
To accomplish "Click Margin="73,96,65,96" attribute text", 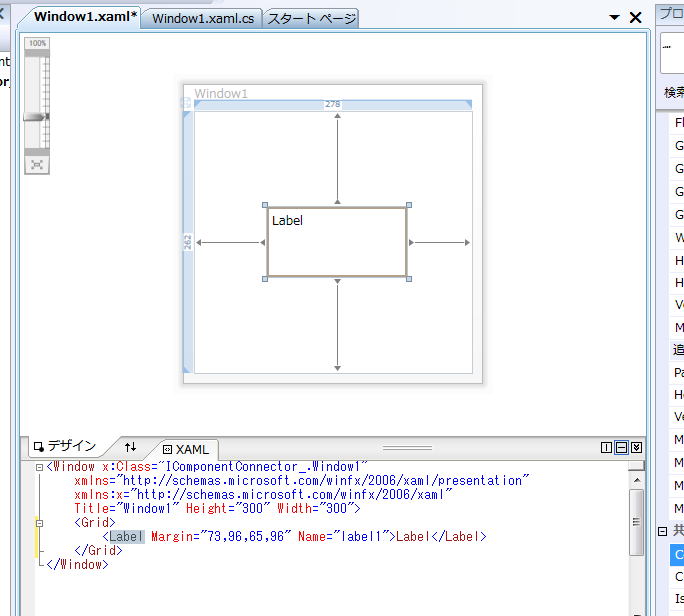I will coord(221,537).
